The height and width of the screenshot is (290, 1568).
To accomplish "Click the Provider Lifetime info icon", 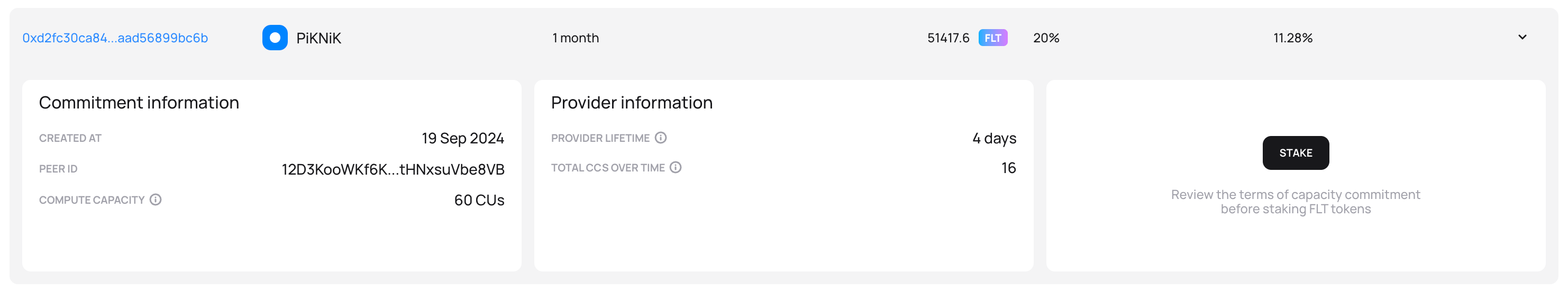I will click(660, 138).
